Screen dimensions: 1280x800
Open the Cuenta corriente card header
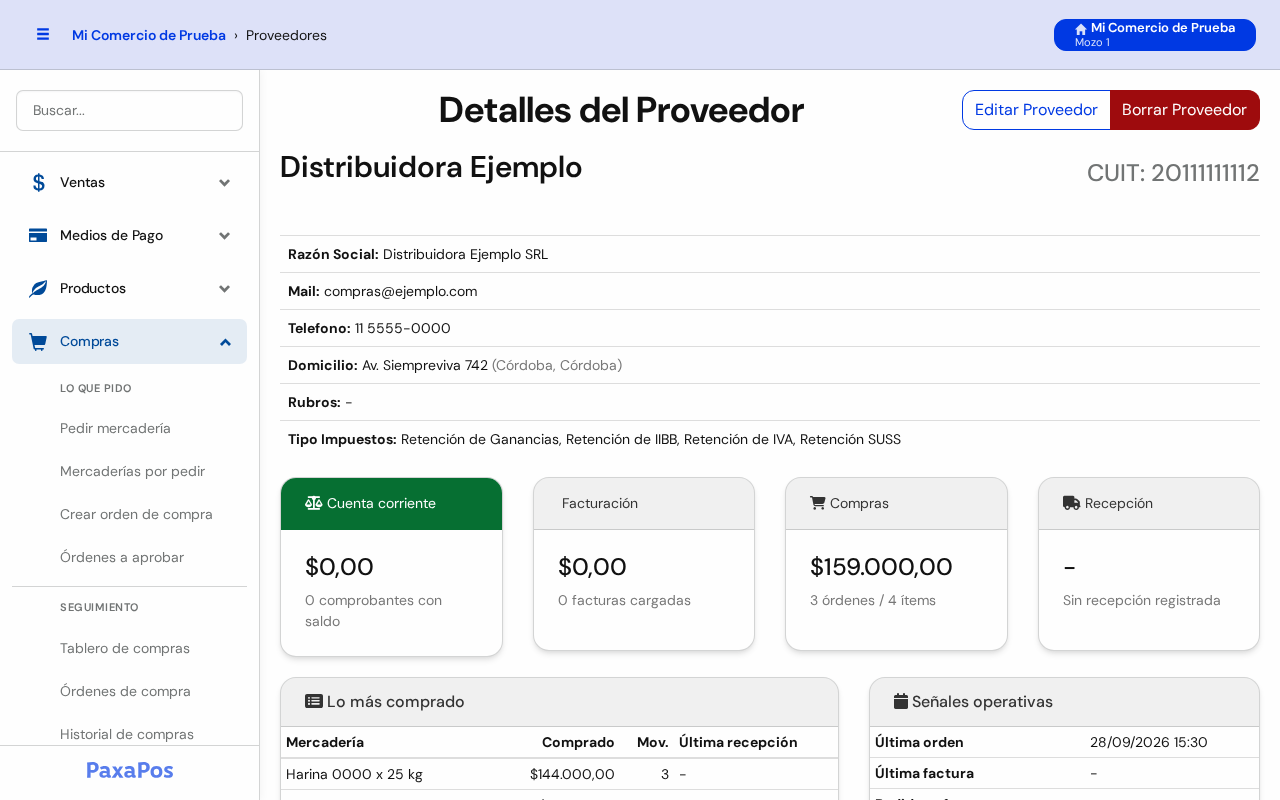tap(391, 503)
